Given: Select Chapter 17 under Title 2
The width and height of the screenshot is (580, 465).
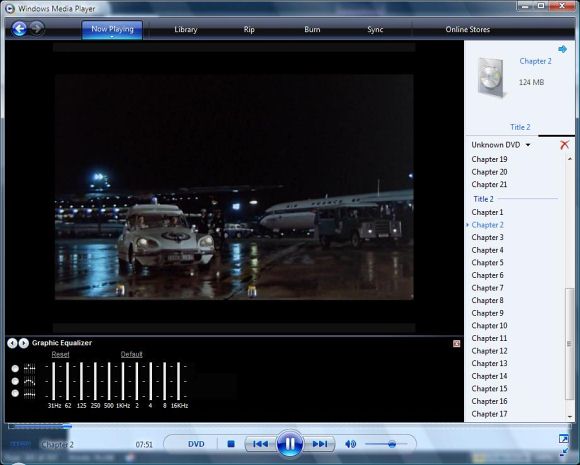Looking at the screenshot, I should (x=489, y=414).
